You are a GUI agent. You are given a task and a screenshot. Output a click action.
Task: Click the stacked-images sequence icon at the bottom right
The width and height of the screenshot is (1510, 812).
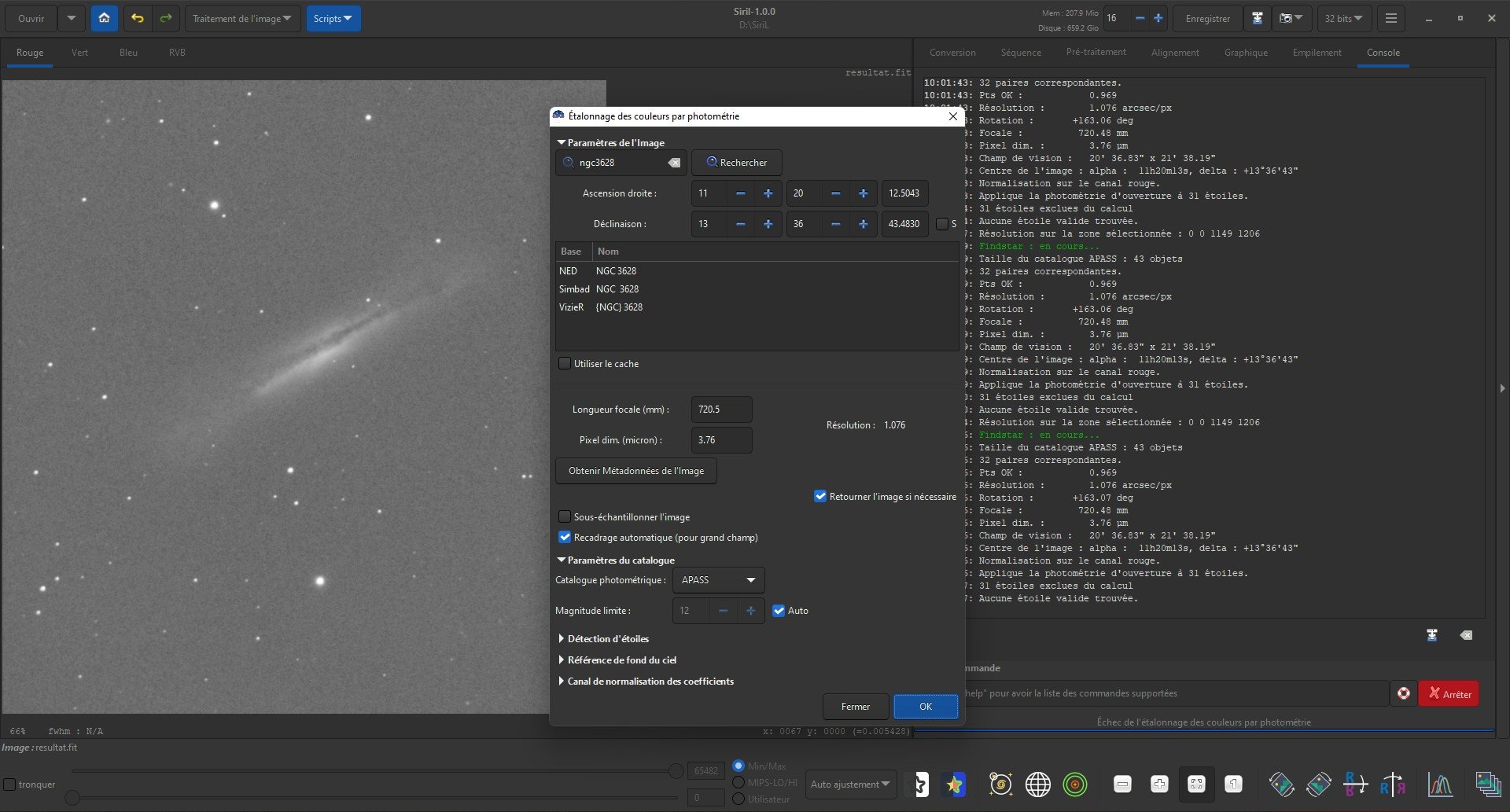[x=1487, y=784]
